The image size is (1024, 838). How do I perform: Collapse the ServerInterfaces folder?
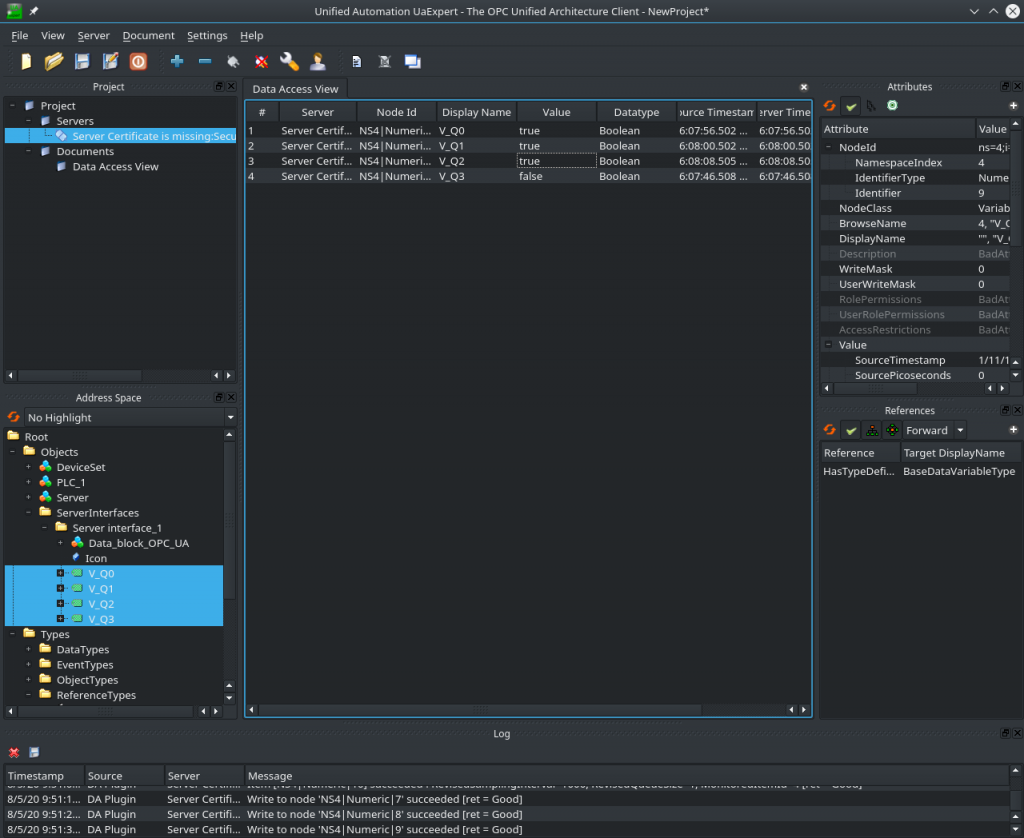(x=28, y=513)
